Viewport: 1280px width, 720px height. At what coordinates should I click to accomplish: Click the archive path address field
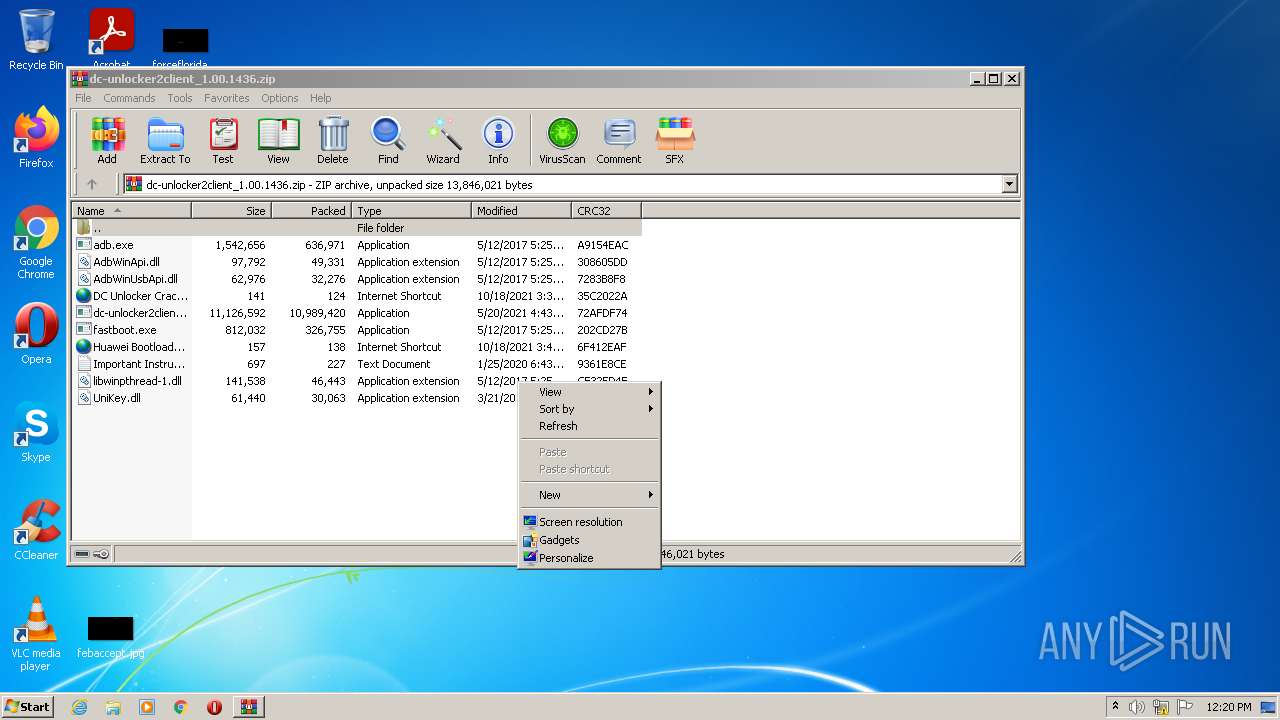[570, 184]
